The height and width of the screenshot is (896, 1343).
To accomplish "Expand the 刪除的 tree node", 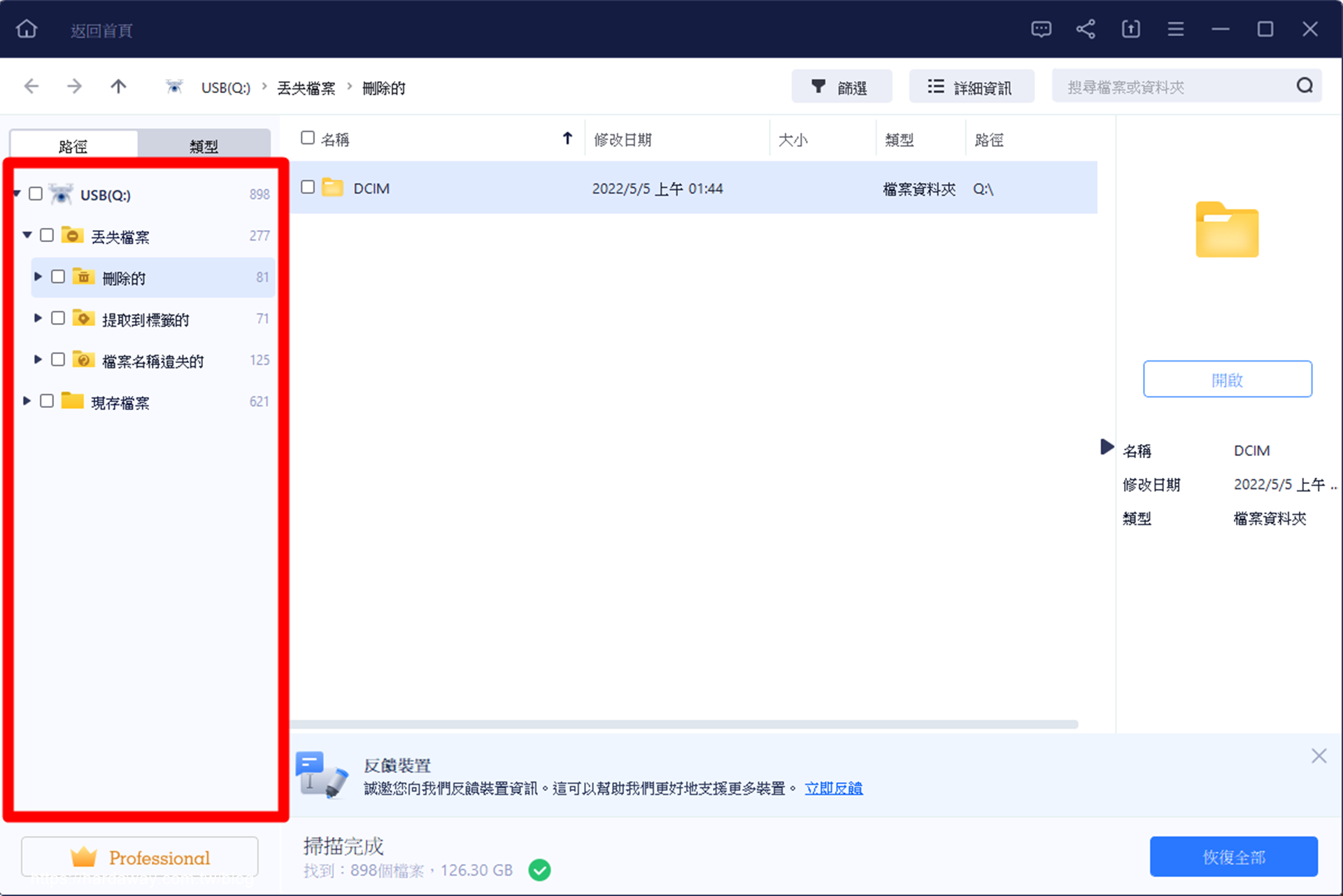I will click(x=38, y=276).
